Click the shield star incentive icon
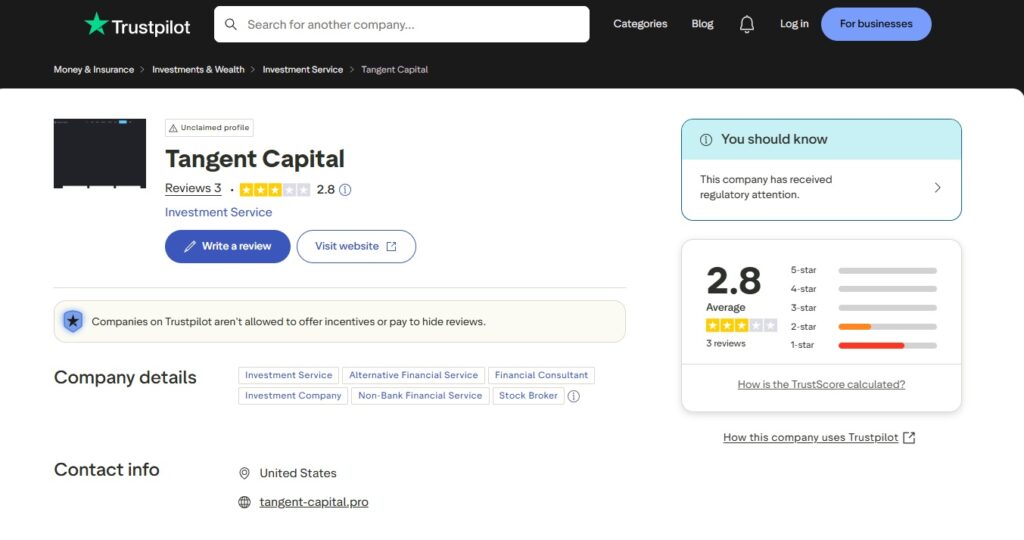The image size is (1024, 540). click(x=72, y=321)
